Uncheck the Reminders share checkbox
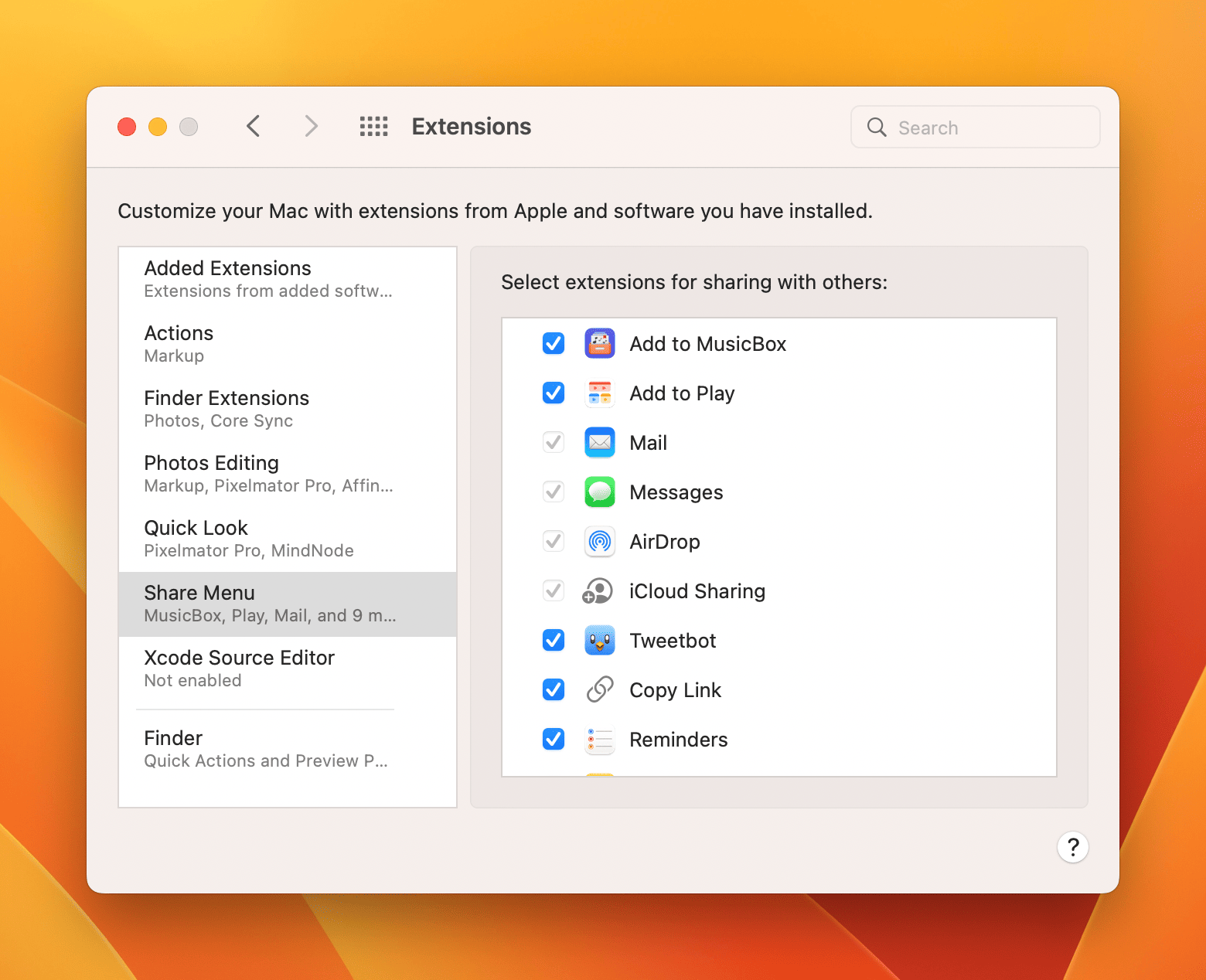Screen dimensions: 1206x980 [x=554, y=739]
